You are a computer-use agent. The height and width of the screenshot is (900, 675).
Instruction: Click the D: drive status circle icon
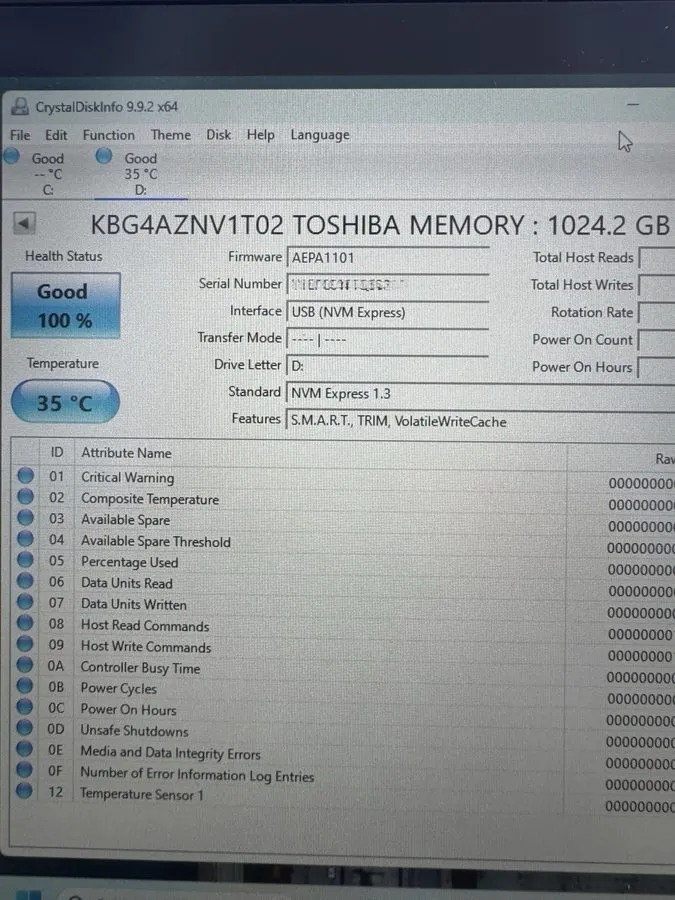pyautogui.click(x=104, y=156)
